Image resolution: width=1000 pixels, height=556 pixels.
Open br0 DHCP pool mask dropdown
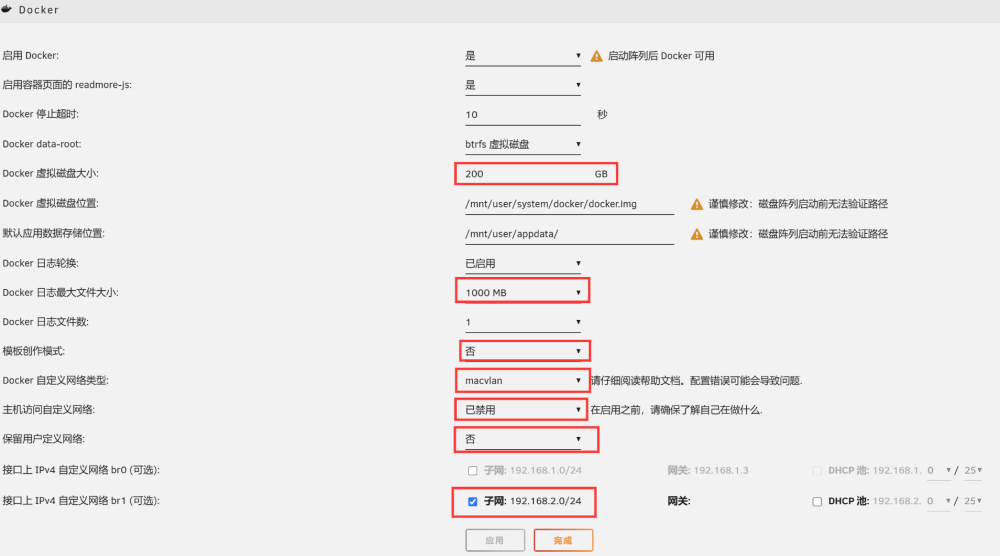[973, 471]
